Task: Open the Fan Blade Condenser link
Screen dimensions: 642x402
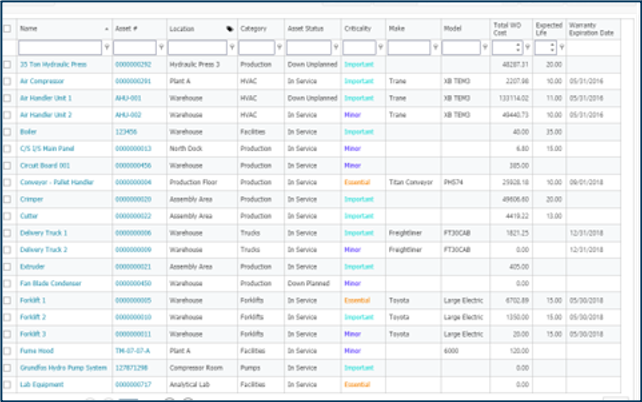Action: tap(51, 283)
